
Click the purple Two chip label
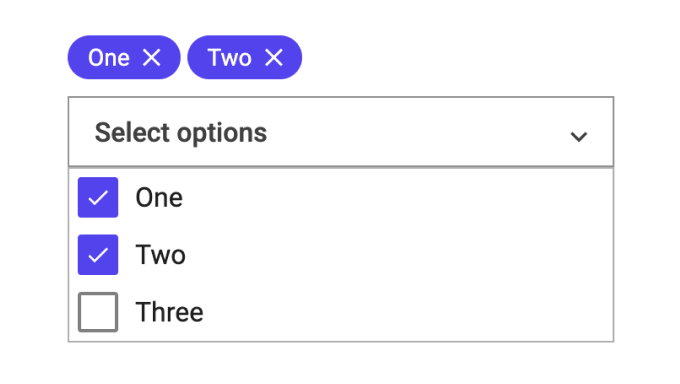pyautogui.click(x=229, y=58)
